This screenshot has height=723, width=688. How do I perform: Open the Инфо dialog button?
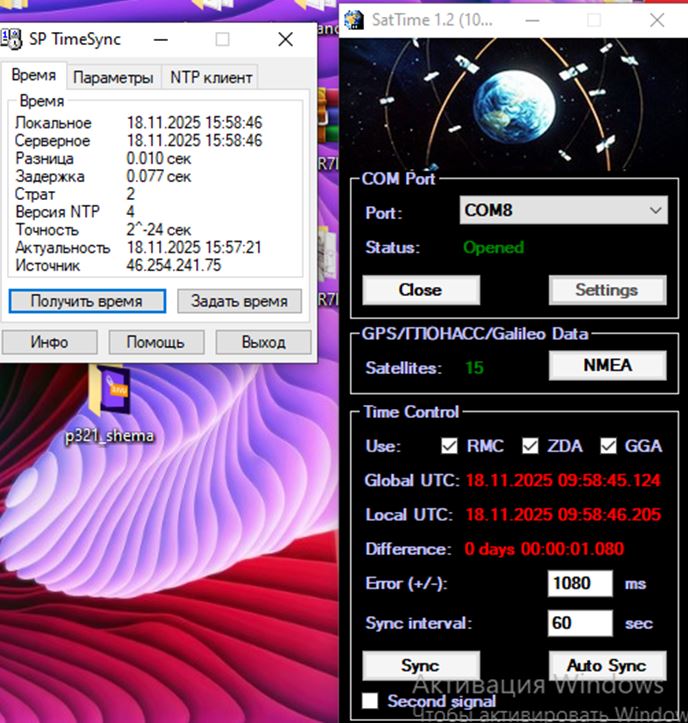coord(49,342)
